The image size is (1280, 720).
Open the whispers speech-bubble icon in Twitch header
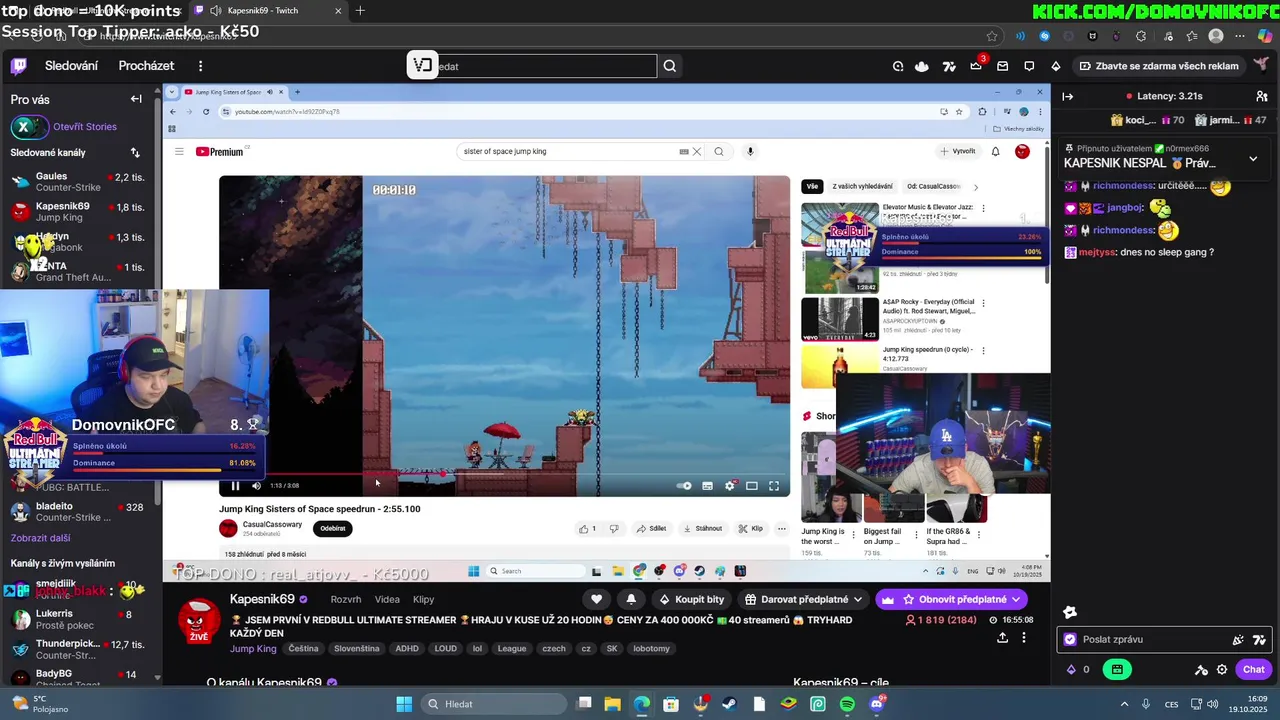1029,66
